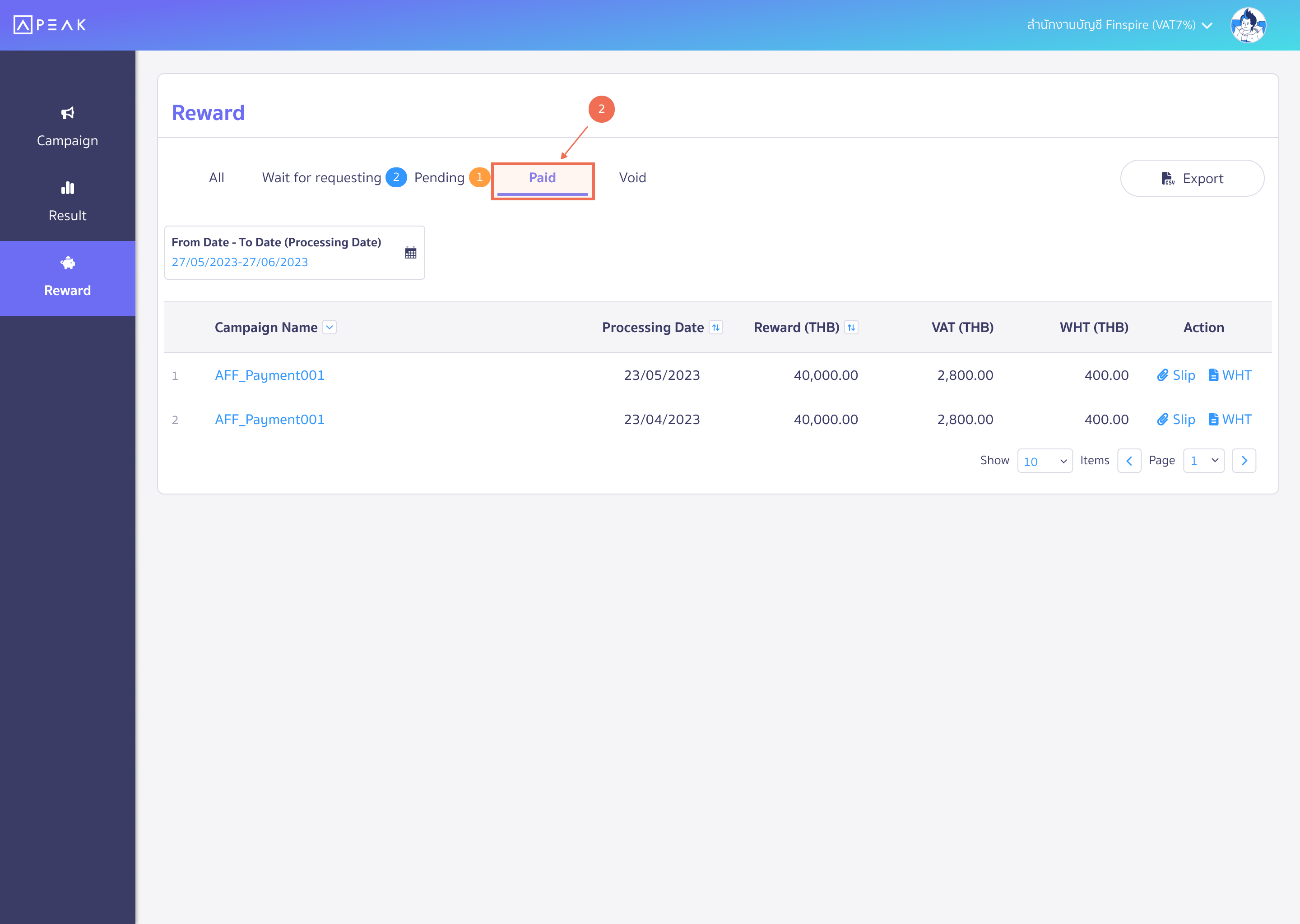Click the Export icon button
The image size is (1300, 924).
pos(1168,179)
